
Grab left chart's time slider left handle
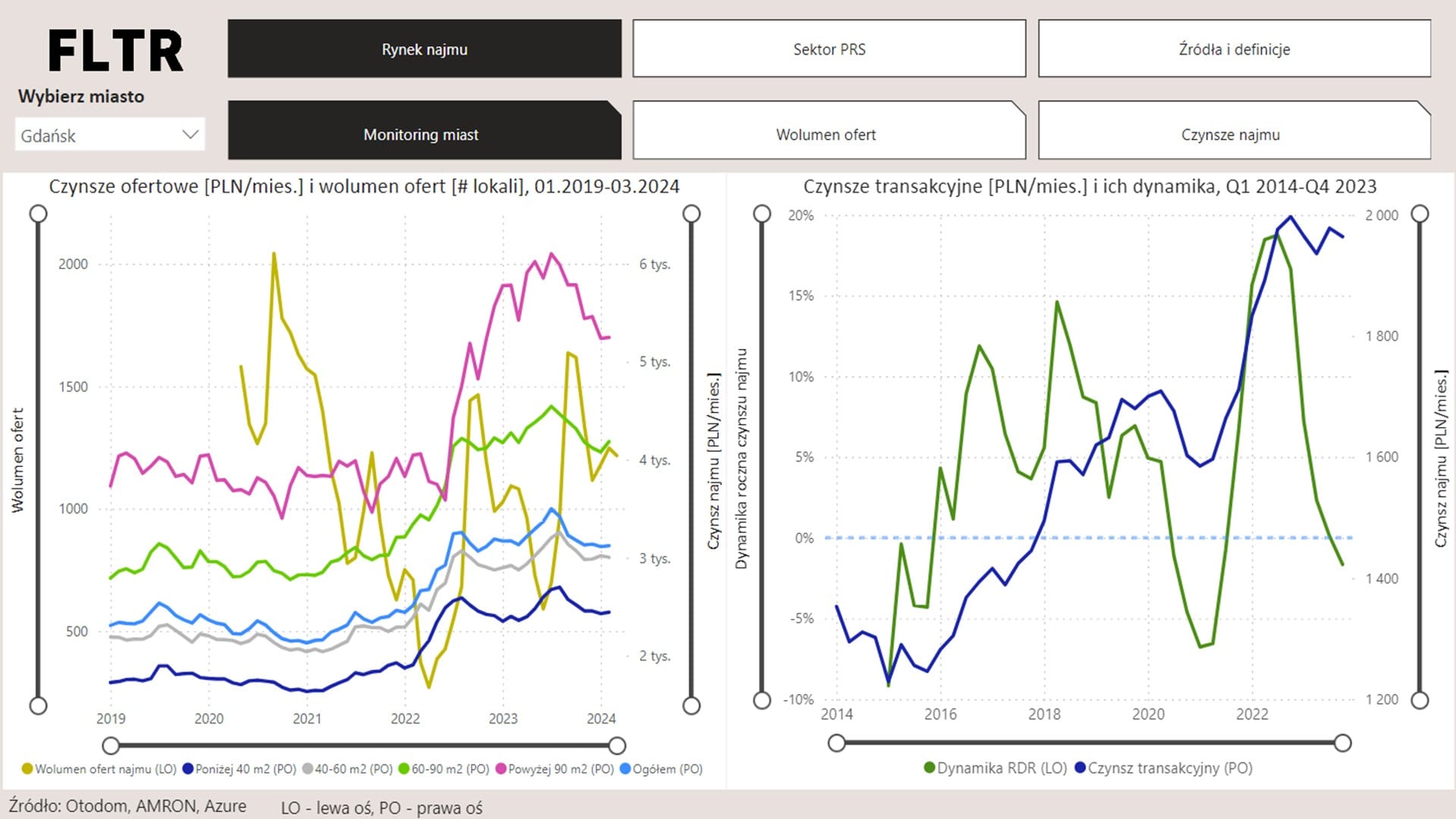coord(111,745)
